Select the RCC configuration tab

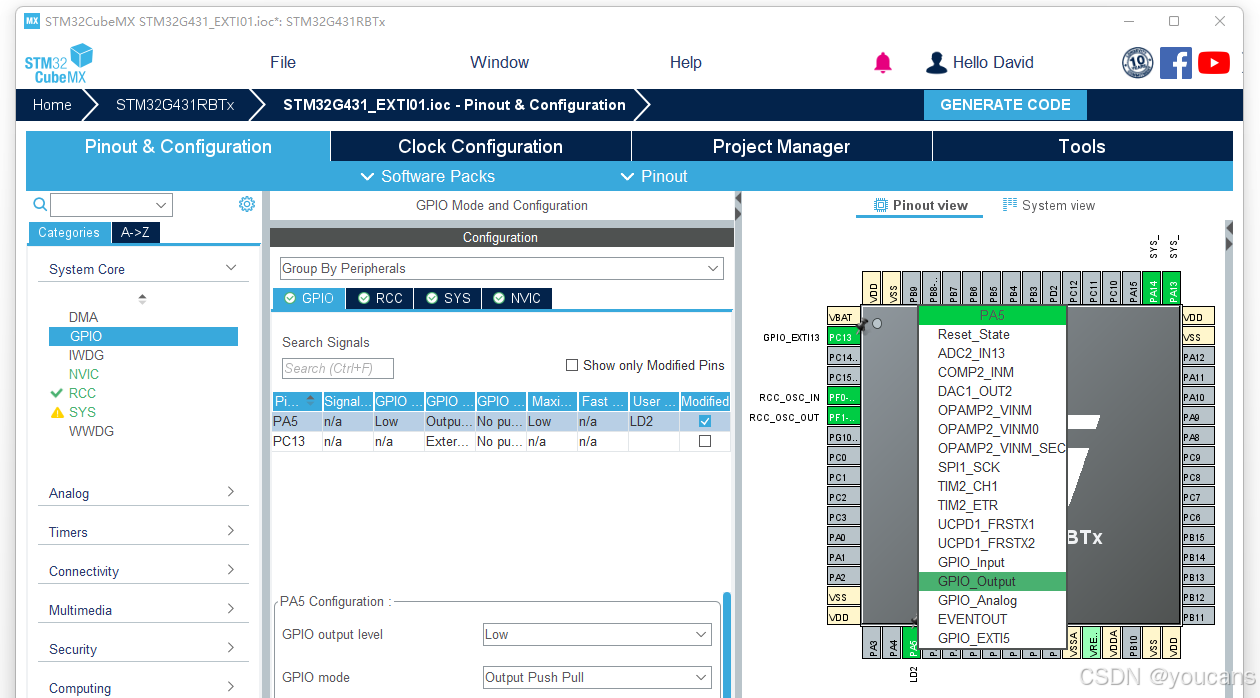380,298
